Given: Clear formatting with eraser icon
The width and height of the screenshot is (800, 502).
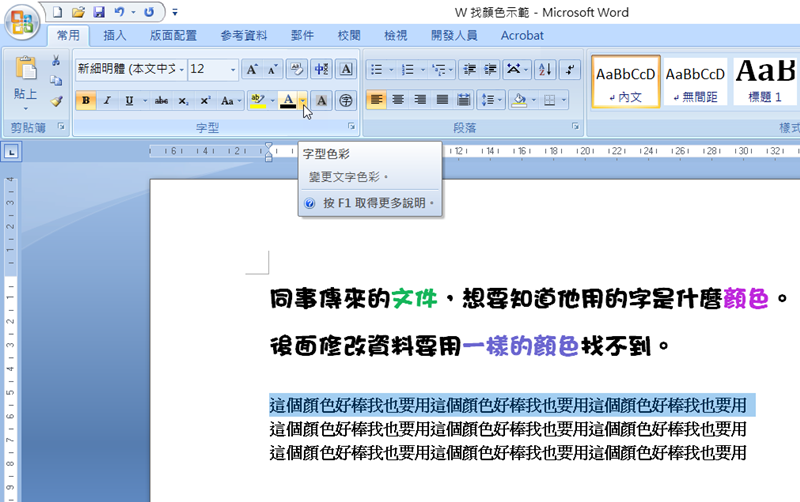Looking at the screenshot, I should tap(296, 69).
